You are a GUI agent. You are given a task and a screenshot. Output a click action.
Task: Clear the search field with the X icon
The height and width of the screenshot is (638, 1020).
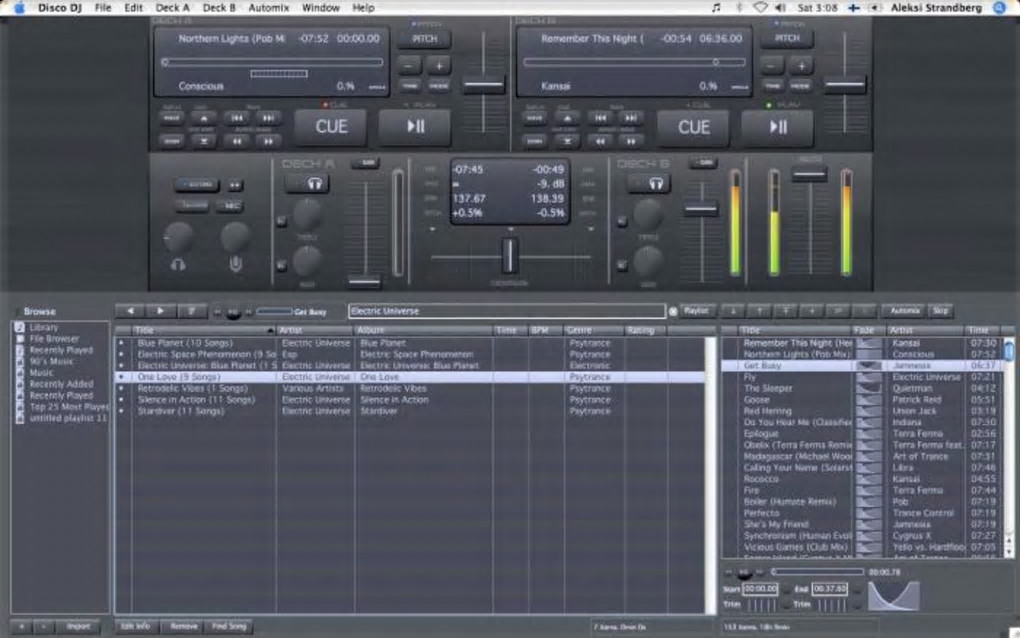click(x=672, y=311)
